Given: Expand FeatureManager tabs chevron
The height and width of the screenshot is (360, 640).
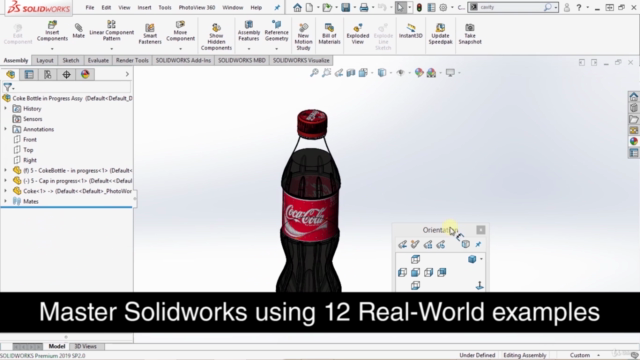Looking at the screenshot, I should coord(127,74).
